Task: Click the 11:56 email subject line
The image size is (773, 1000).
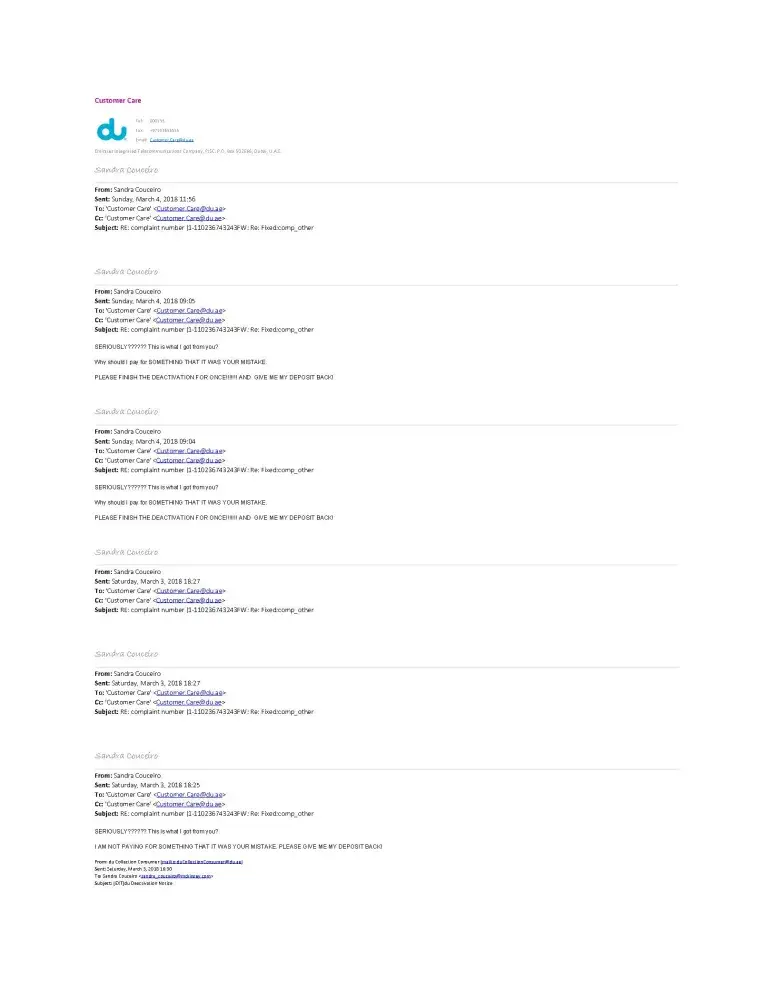Action: [x=204, y=228]
